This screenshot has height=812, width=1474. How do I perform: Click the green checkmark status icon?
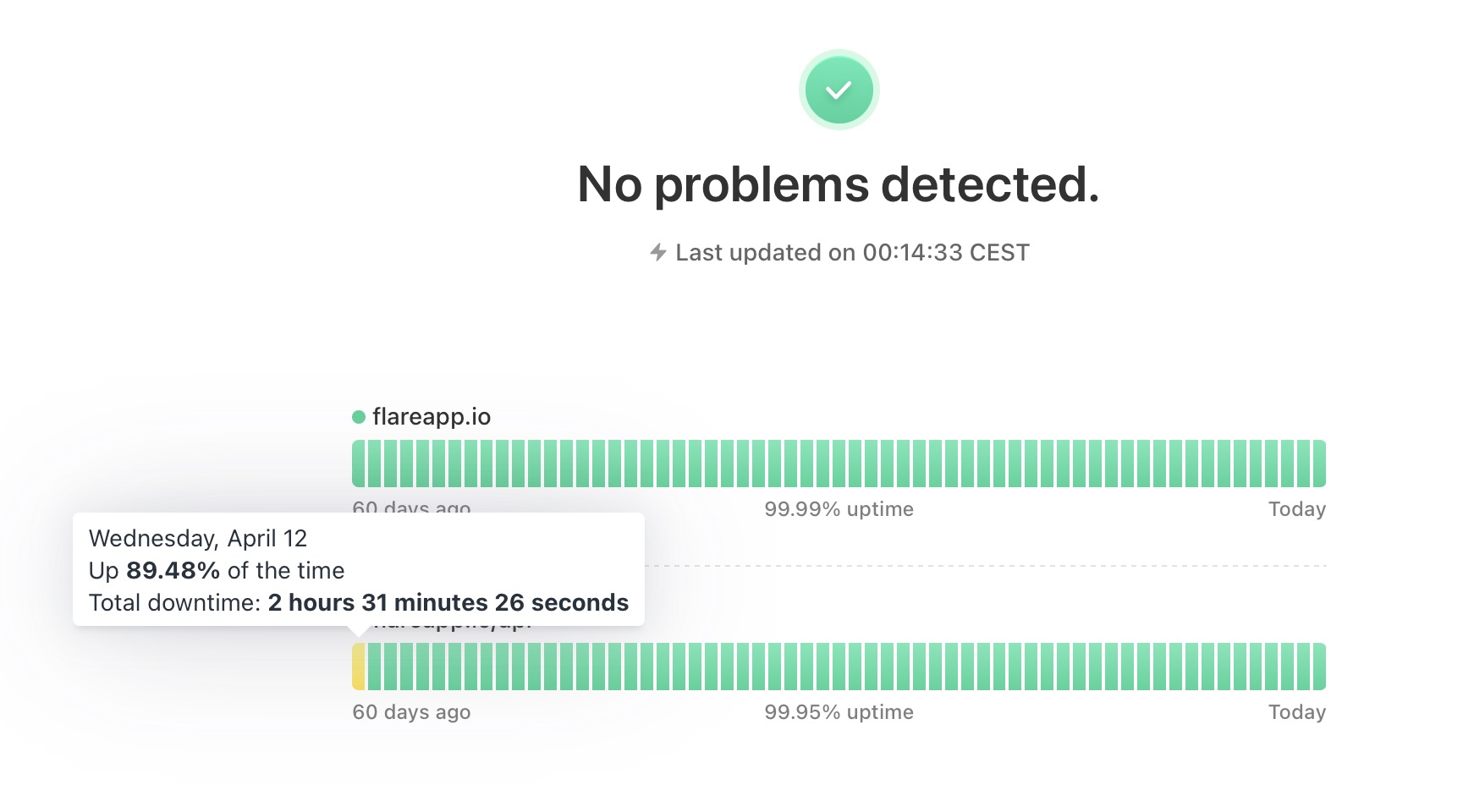click(x=839, y=90)
